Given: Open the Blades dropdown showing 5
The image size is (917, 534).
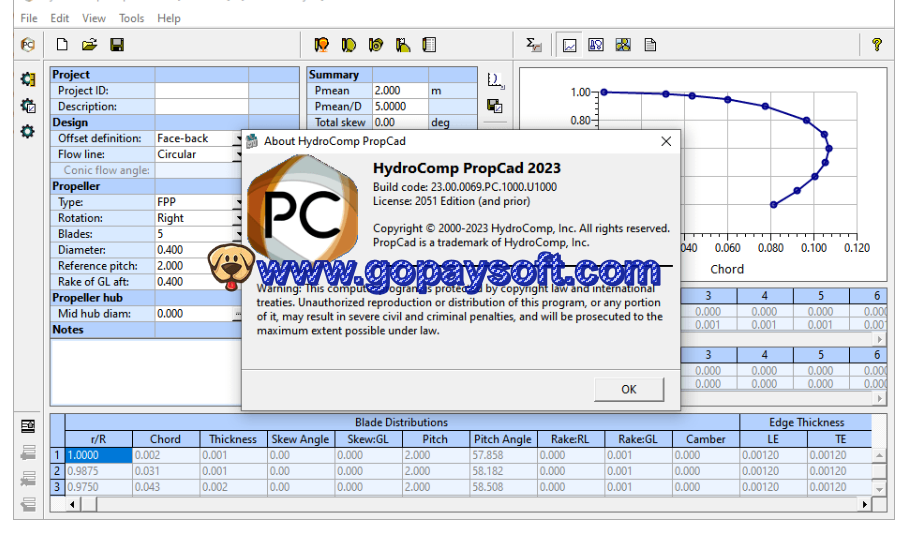Looking at the screenshot, I should pyautogui.click(x=238, y=234).
